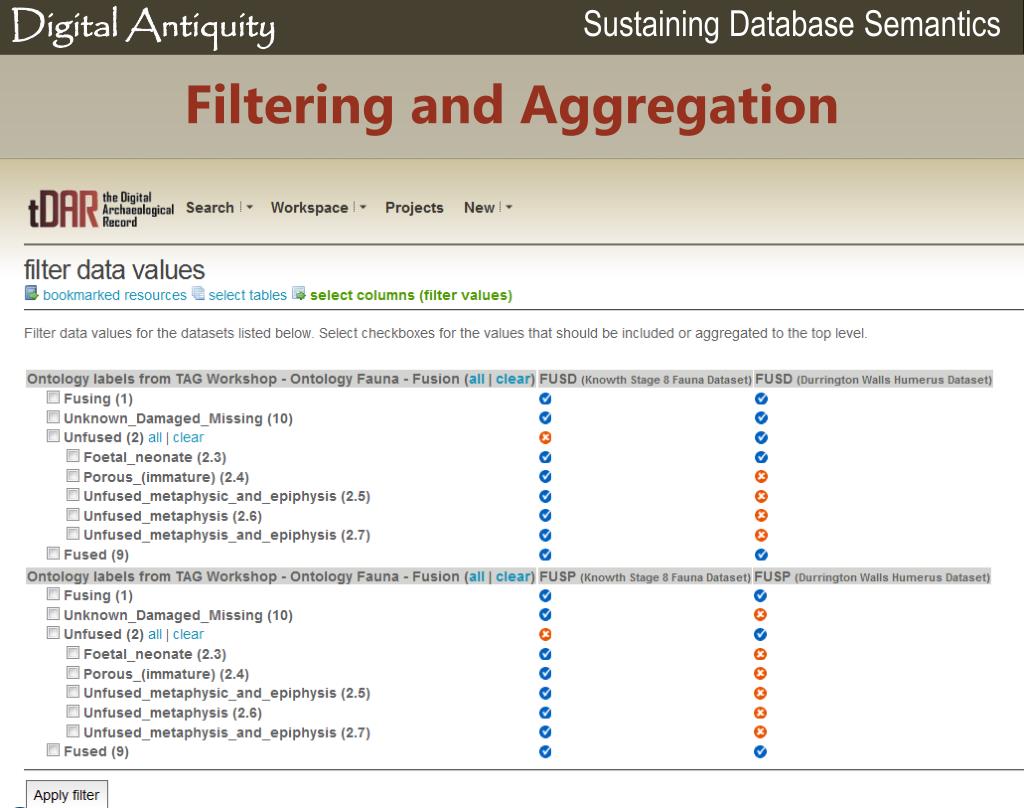Viewport: 1024px width, 808px height.
Task: Click FUSP Durrington cross icon for Foetal_neonate row
Action: (760, 654)
